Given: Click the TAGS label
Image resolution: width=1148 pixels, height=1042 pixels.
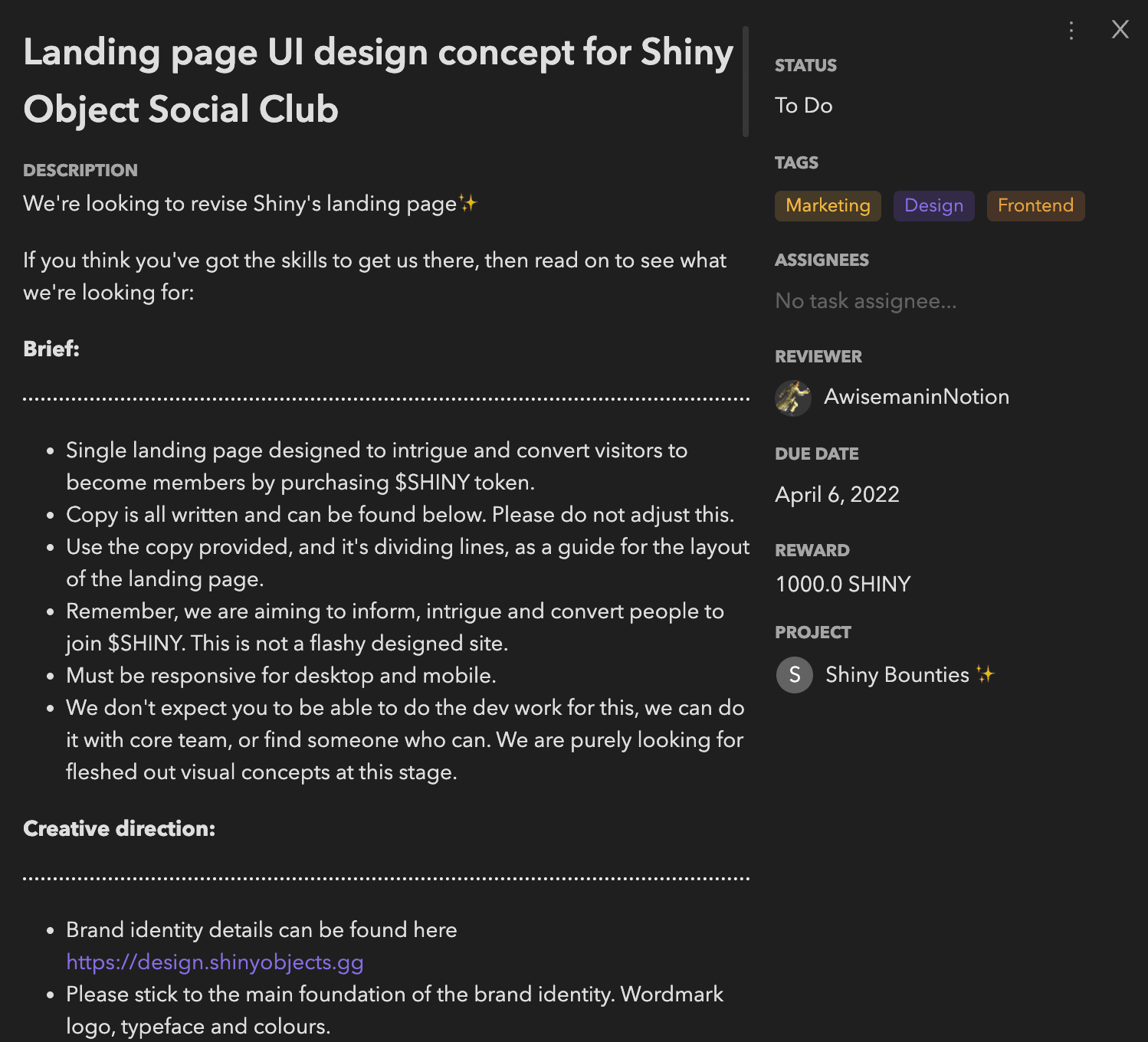Looking at the screenshot, I should pos(796,162).
